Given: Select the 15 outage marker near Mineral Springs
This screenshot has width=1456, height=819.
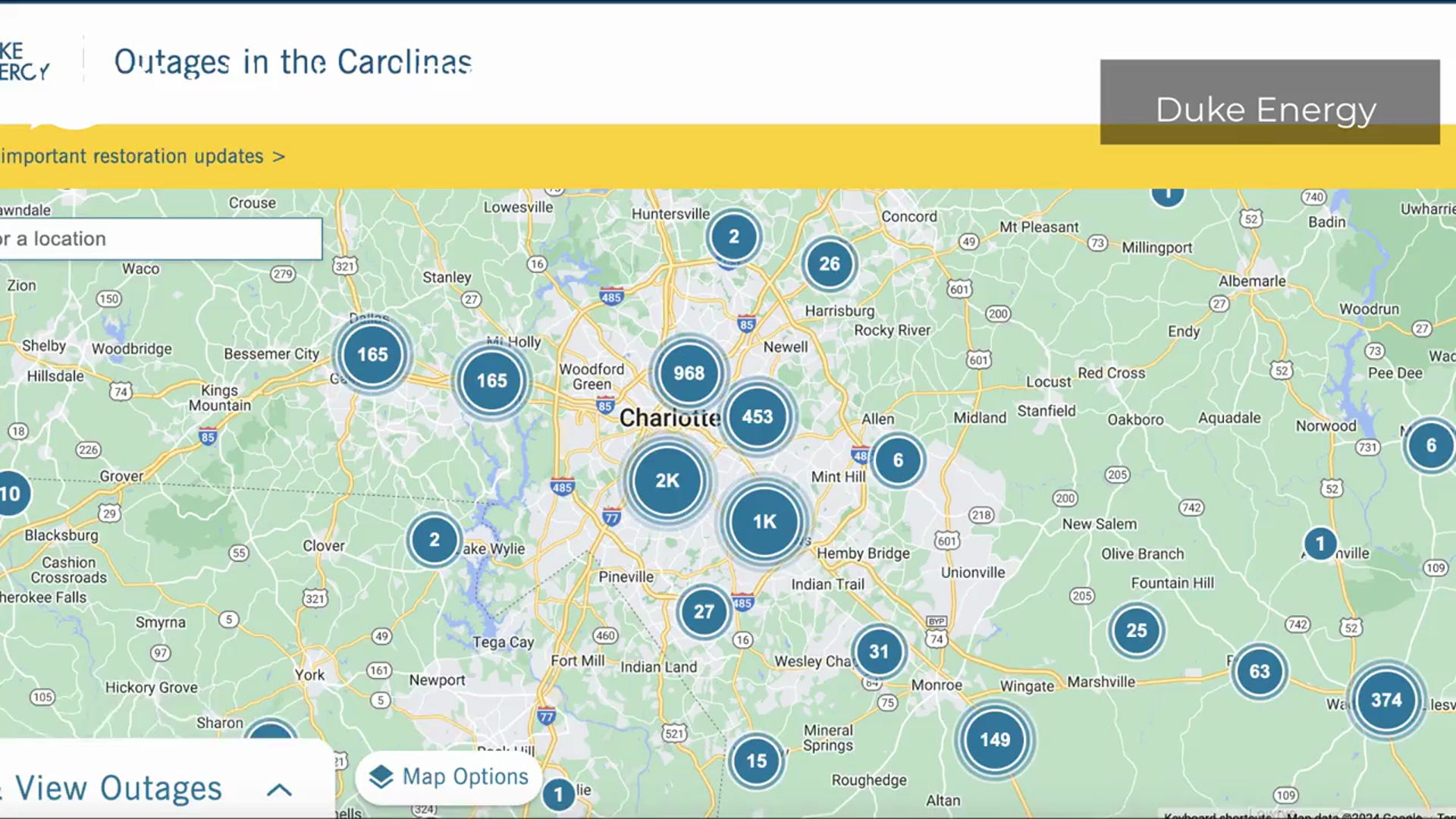Looking at the screenshot, I should point(756,761).
